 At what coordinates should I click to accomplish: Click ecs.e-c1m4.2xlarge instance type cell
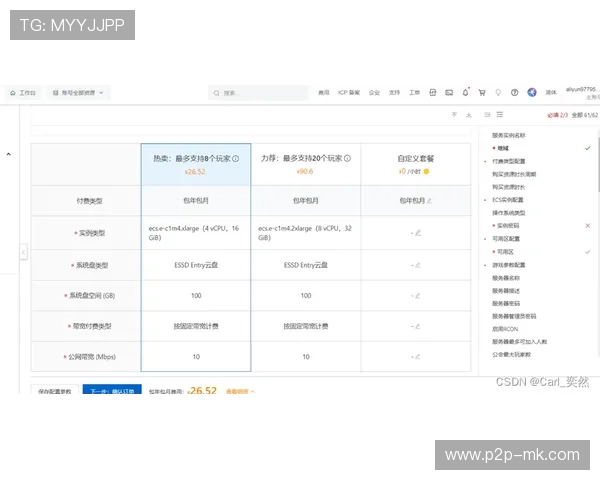point(306,233)
